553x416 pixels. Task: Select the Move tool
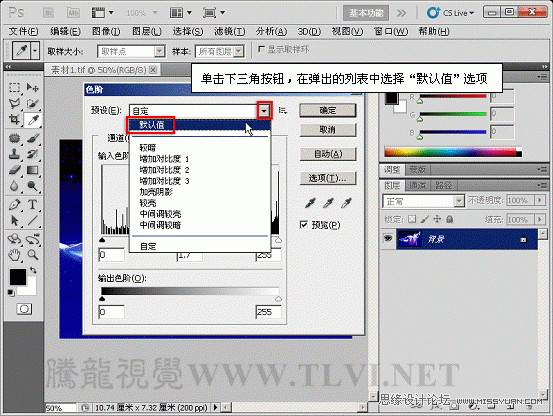pyautogui.click(x=32, y=87)
